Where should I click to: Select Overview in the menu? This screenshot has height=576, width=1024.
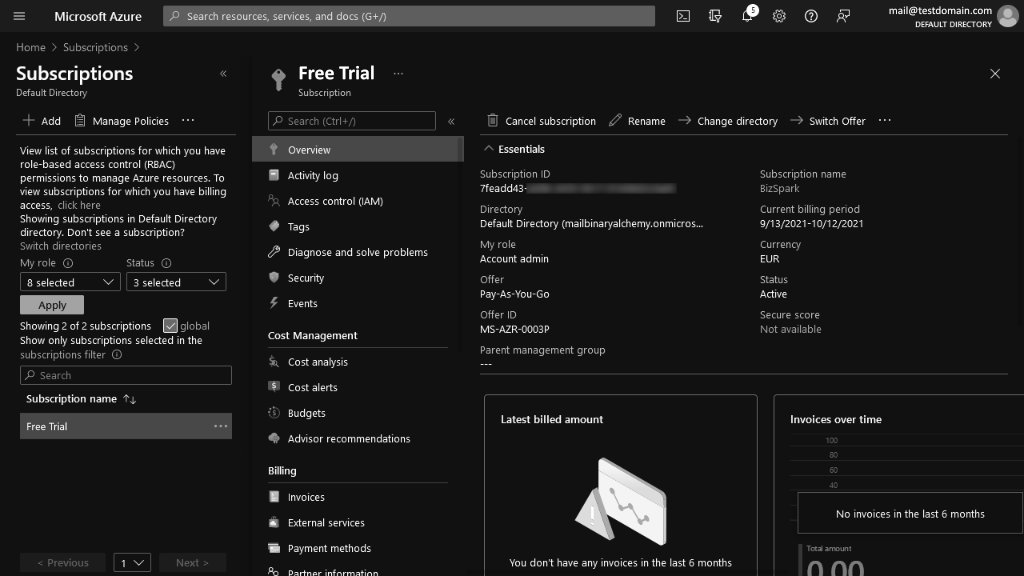point(357,150)
